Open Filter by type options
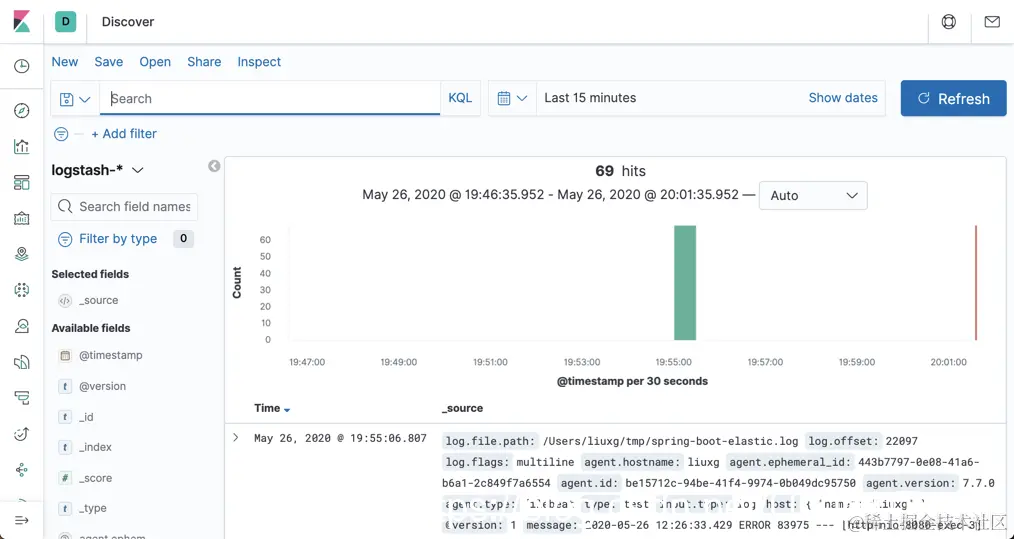 point(118,239)
